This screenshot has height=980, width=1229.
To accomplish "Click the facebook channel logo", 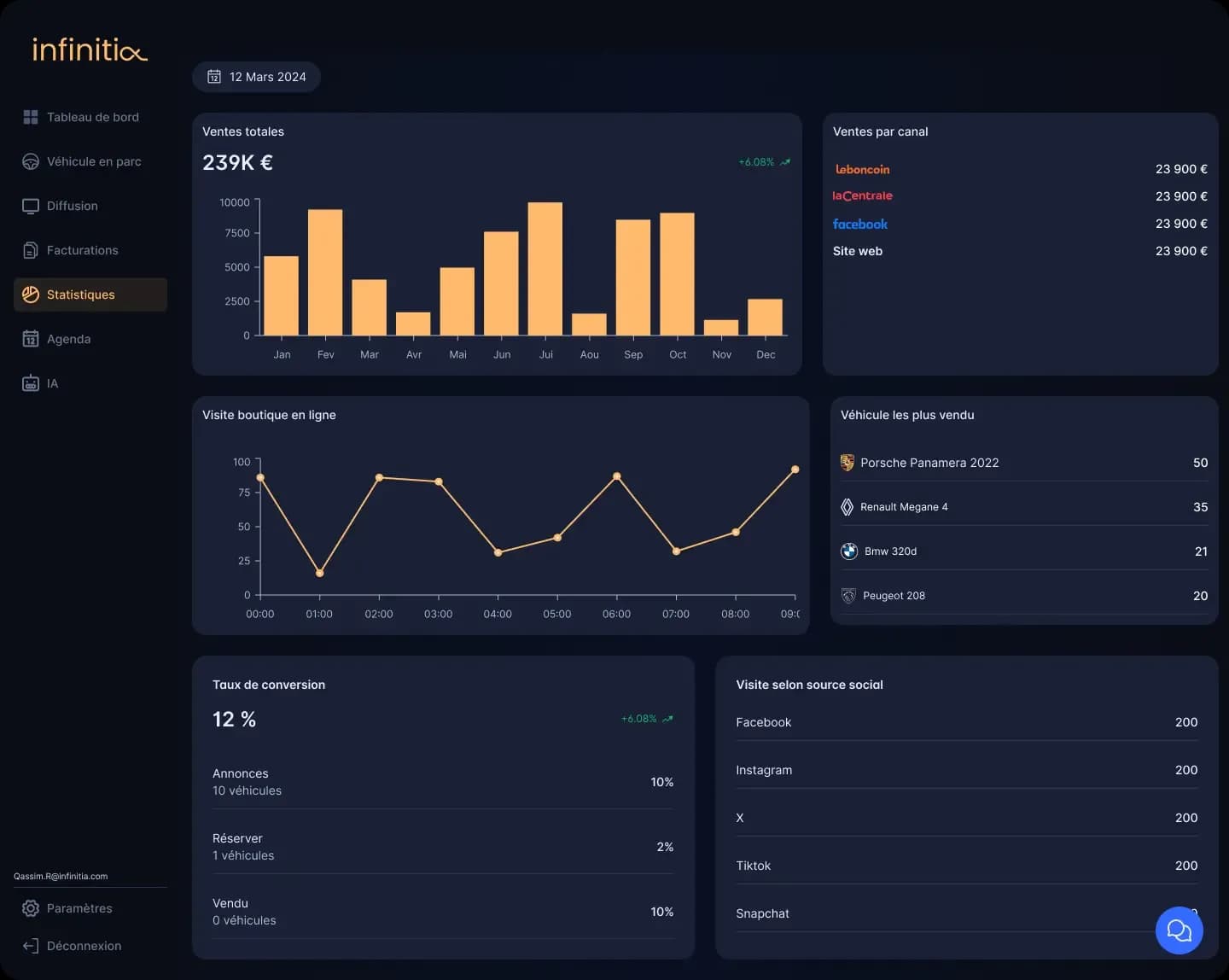I will tap(860, 224).
